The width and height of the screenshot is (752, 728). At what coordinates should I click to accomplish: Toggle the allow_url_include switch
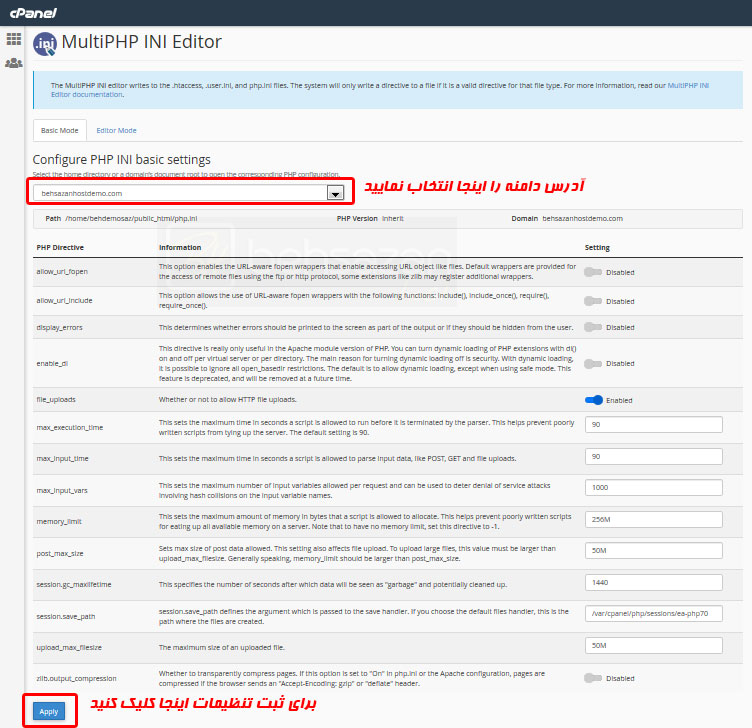tap(593, 301)
